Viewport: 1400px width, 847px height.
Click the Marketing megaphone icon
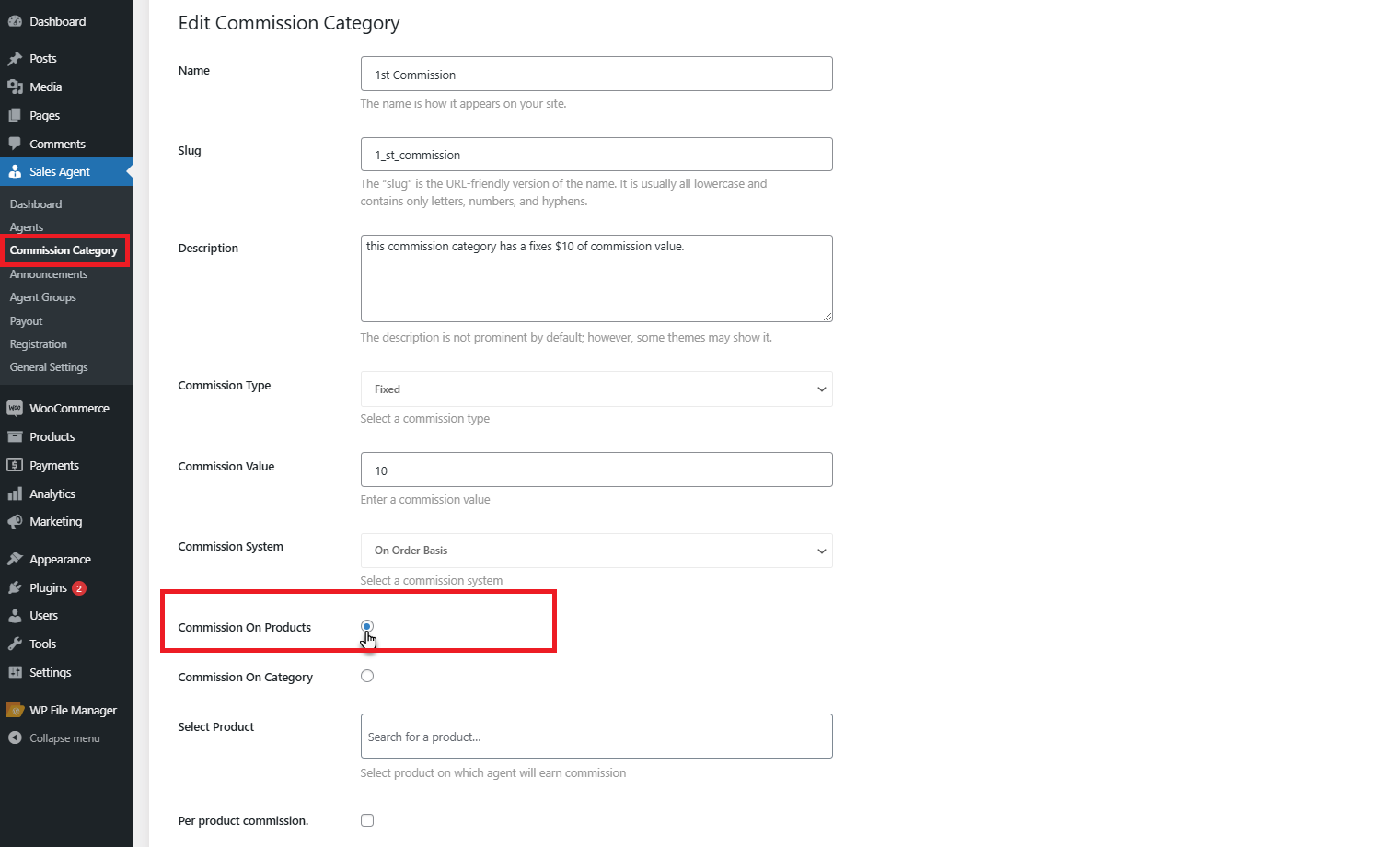pyautogui.click(x=15, y=521)
